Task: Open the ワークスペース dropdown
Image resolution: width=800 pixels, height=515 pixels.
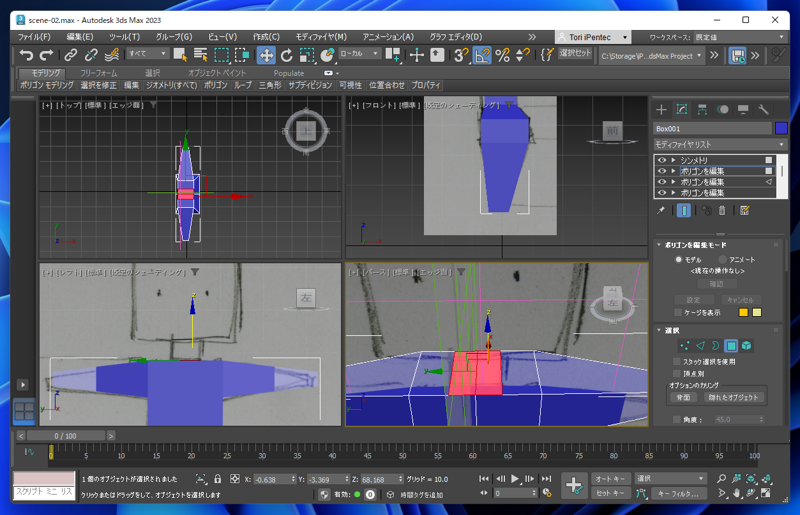Action: (x=740, y=37)
